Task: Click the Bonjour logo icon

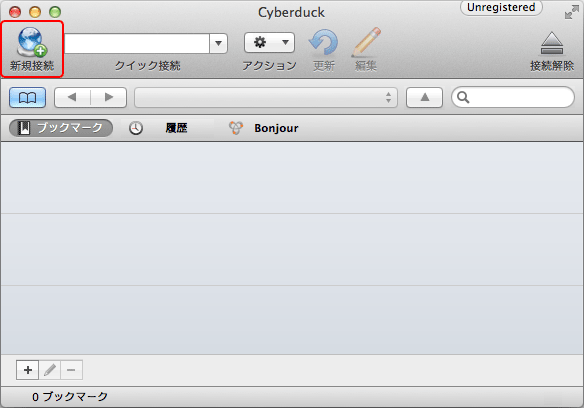Action: tap(236, 128)
